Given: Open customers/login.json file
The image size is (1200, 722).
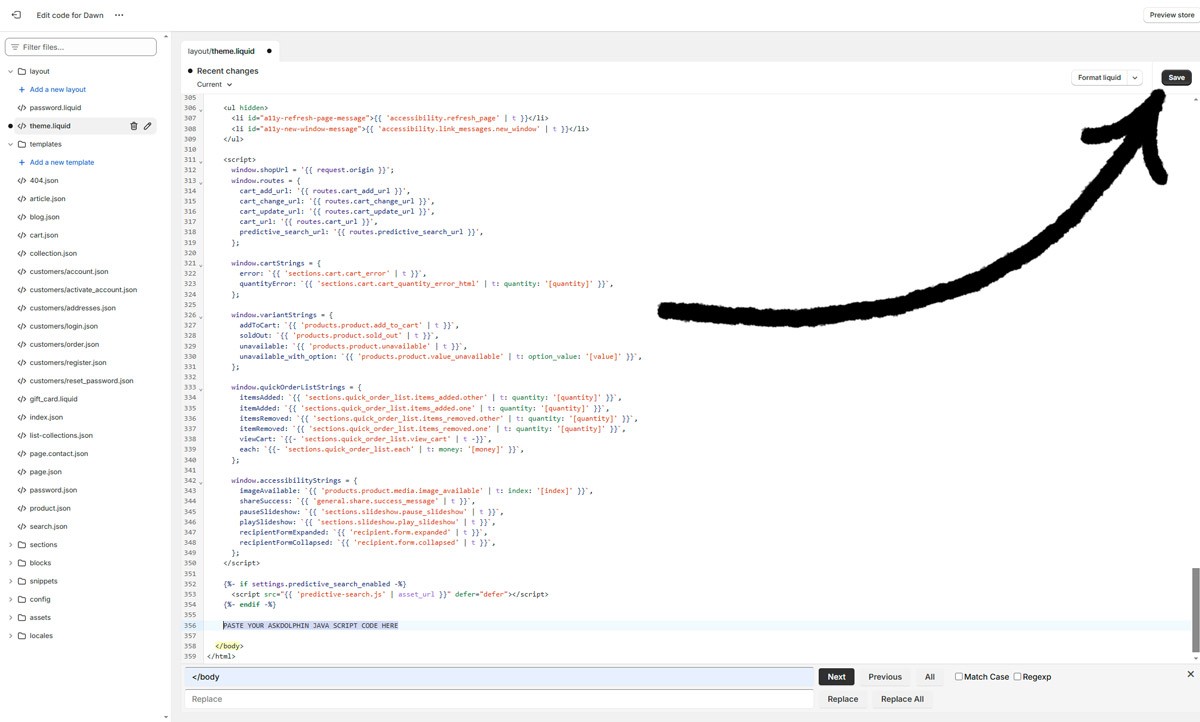Looking at the screenshot, I should click(64, 326).
